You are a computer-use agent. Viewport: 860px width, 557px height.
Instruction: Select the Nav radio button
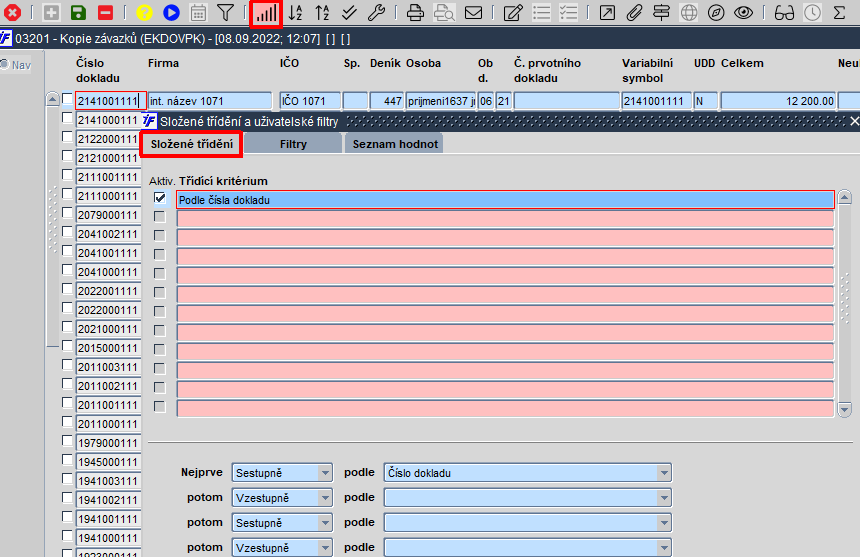(x=4, y=64)
